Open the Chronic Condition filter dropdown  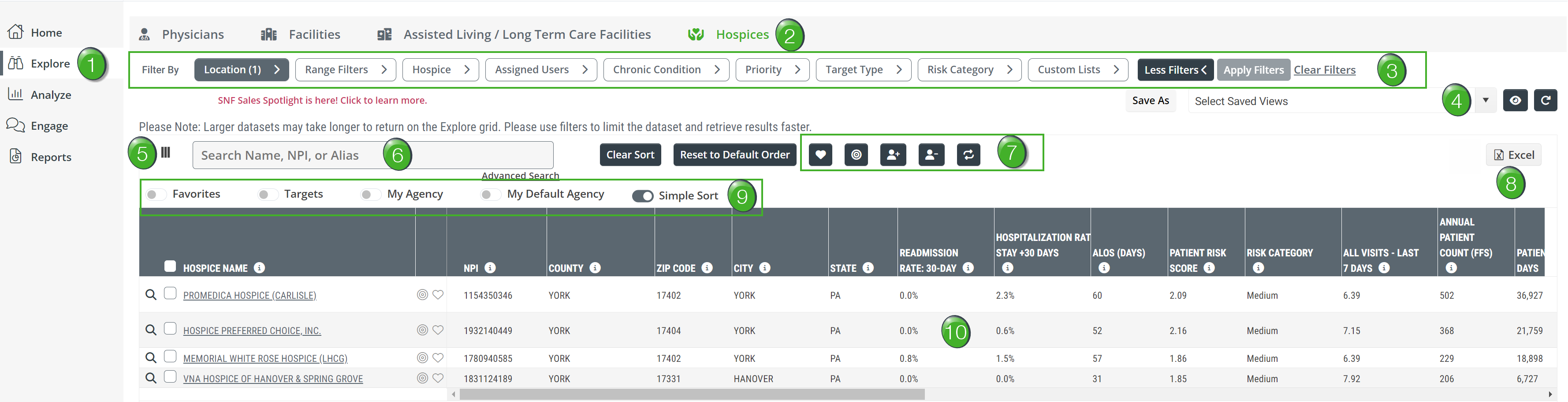tap(666, 69)
